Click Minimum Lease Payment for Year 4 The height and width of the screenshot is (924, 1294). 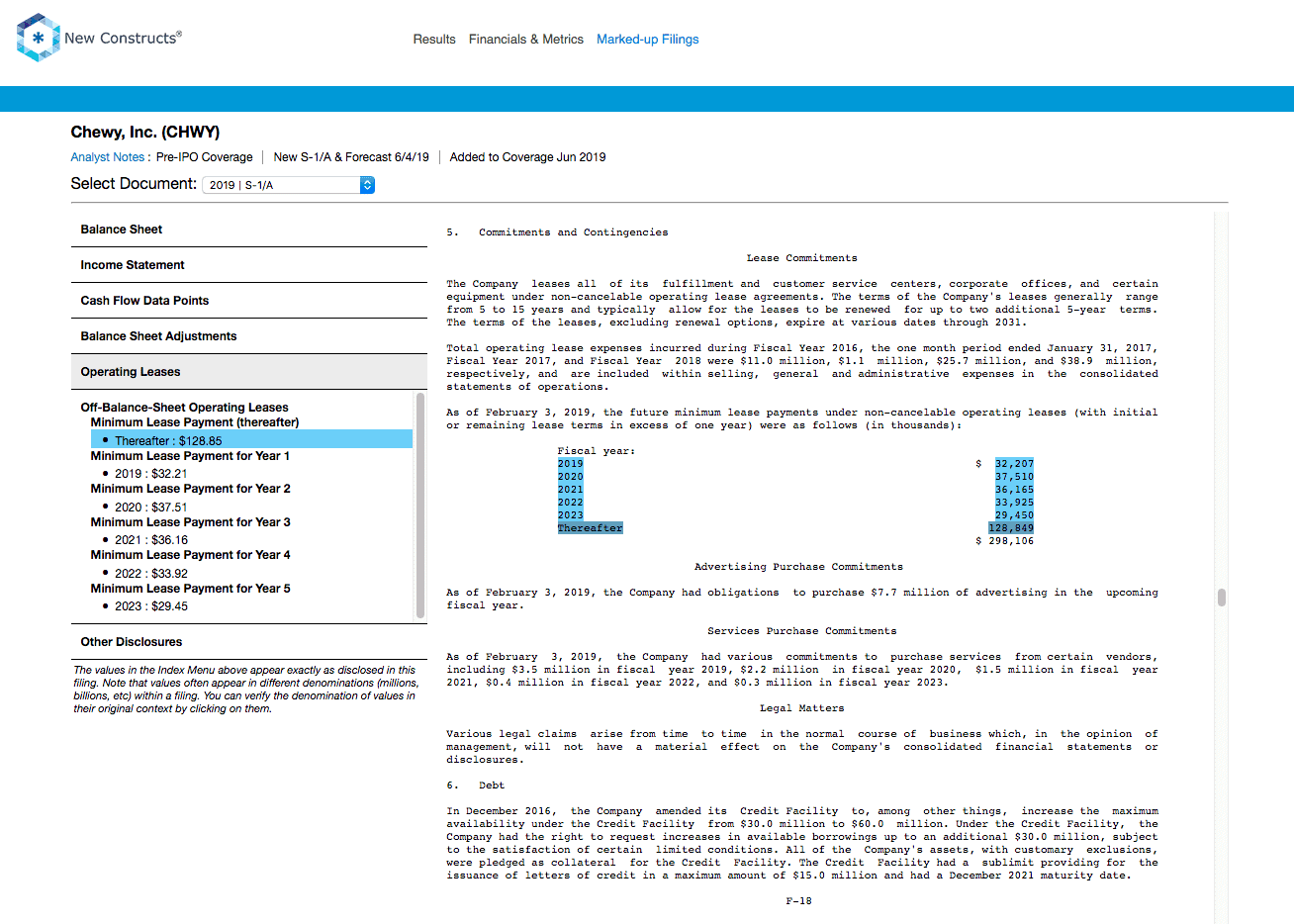191,555
